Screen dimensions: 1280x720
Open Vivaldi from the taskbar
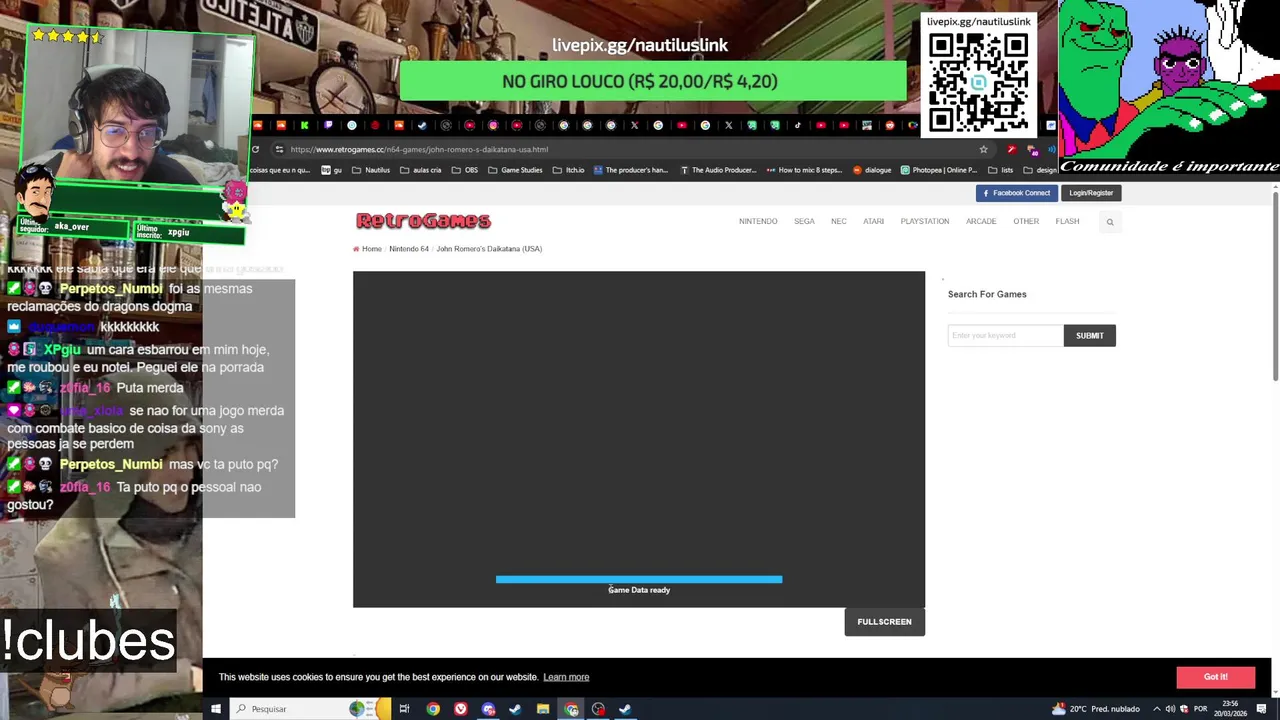coord(460,709)
